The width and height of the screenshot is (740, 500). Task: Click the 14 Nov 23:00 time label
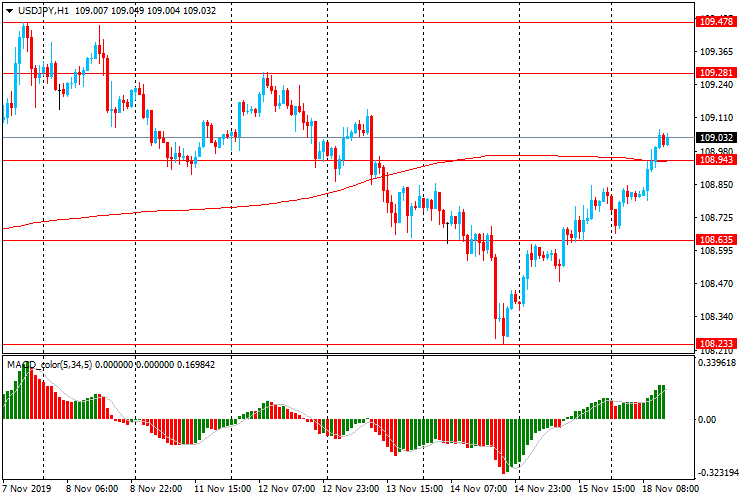point(545,489)
